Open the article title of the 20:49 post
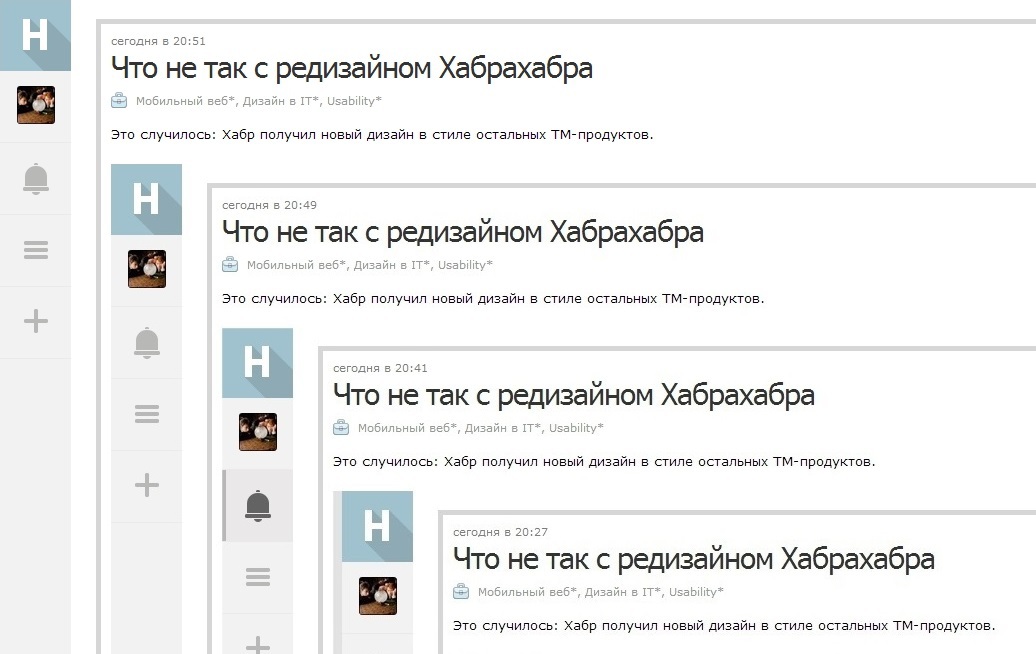 pos(462,233)
